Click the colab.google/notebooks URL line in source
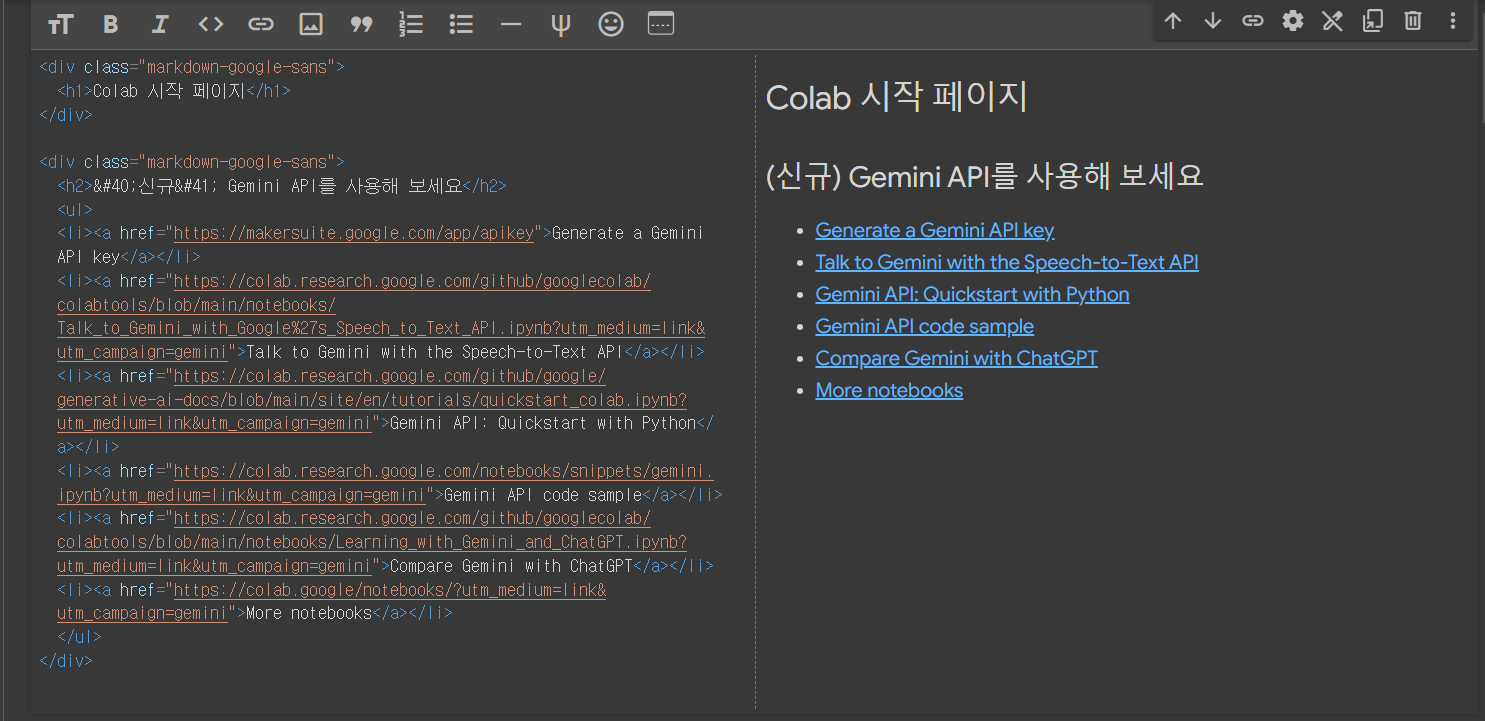Image resolution: width=1485 pixels, height=721 pixels. [x=390, y=590]
